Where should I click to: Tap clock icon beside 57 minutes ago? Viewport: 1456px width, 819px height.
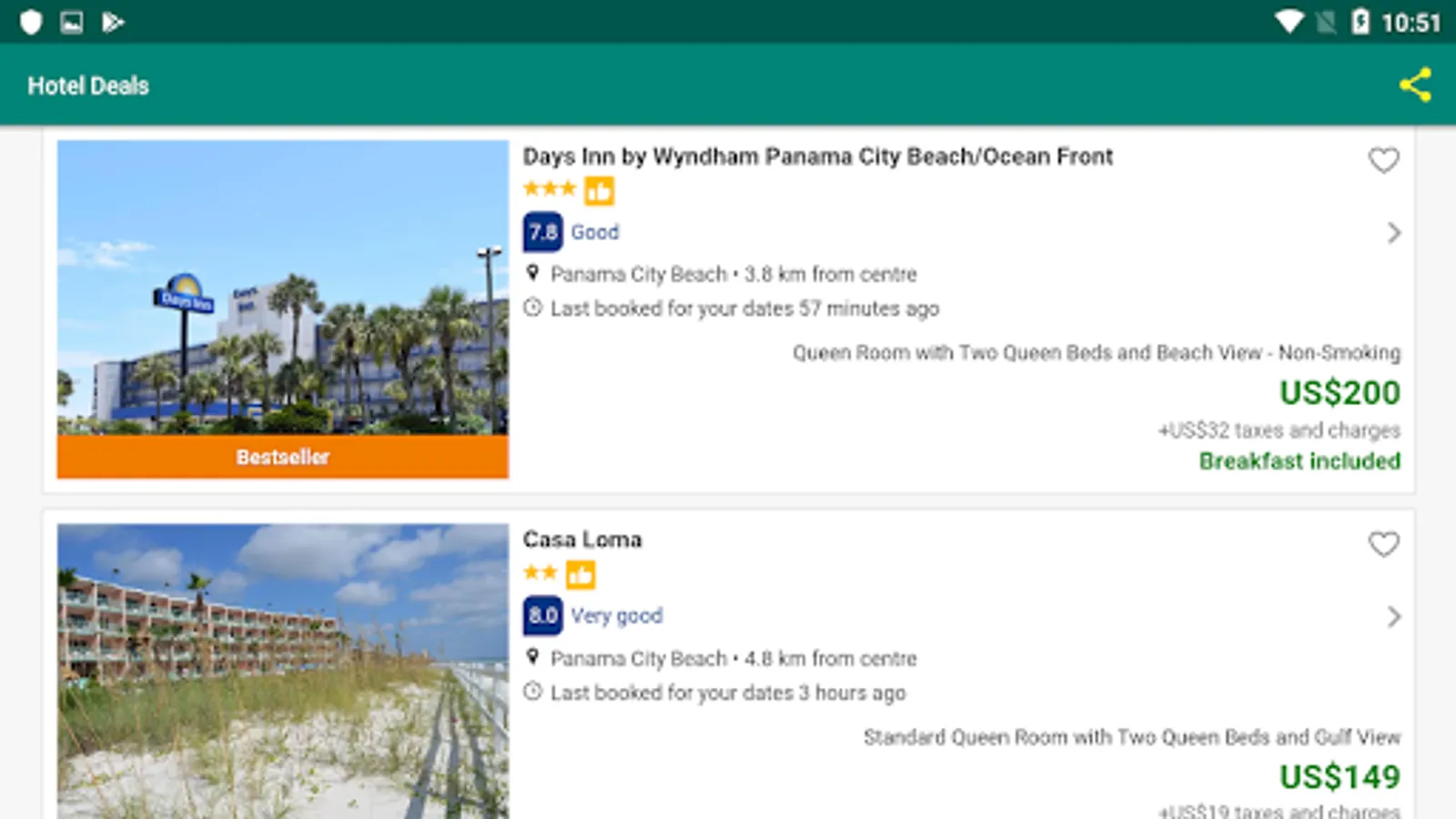click(x=533, y=308)
